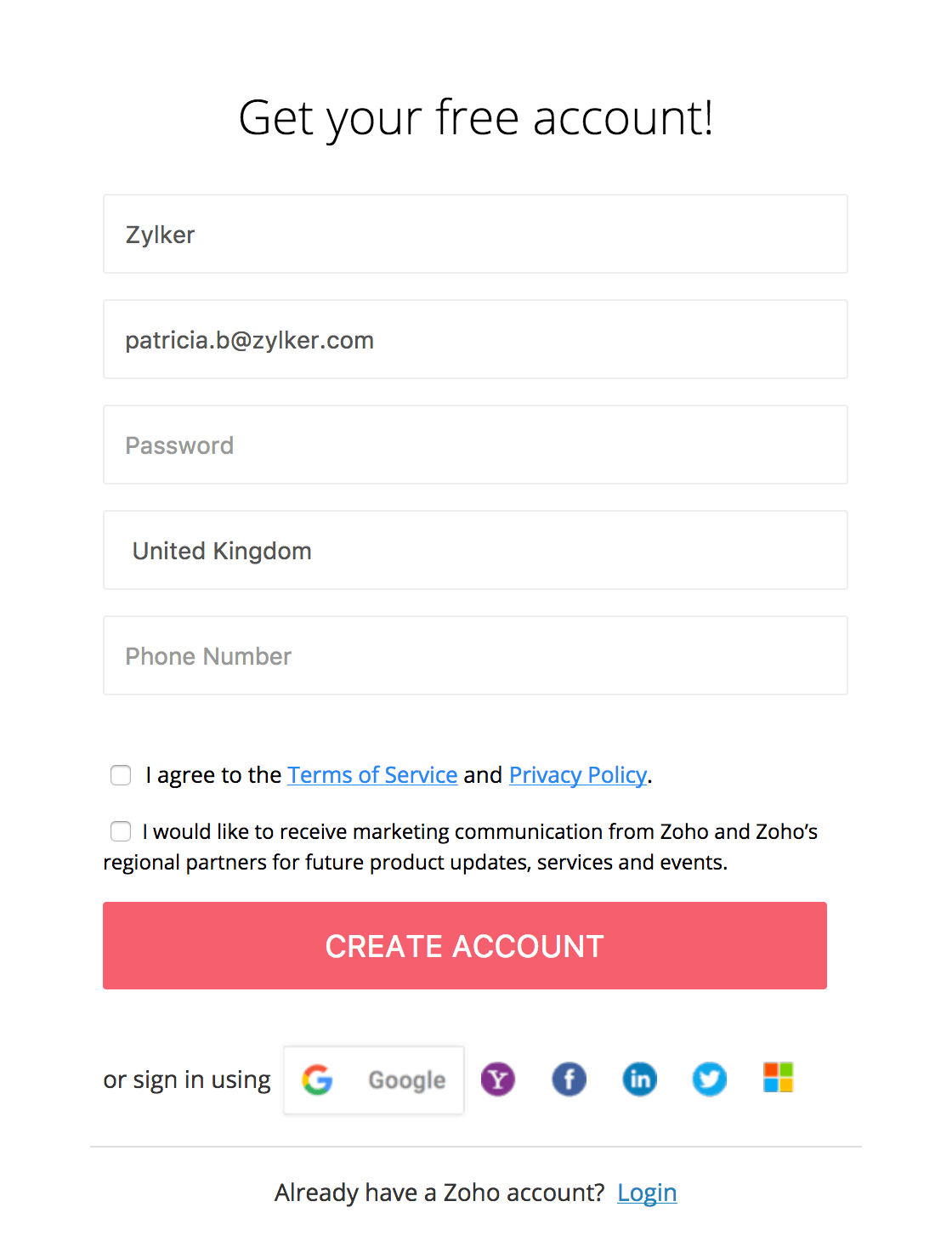The image size is (952, 1258).
Task: Click into the Phone Number field
Action: [x=475, y=656]
